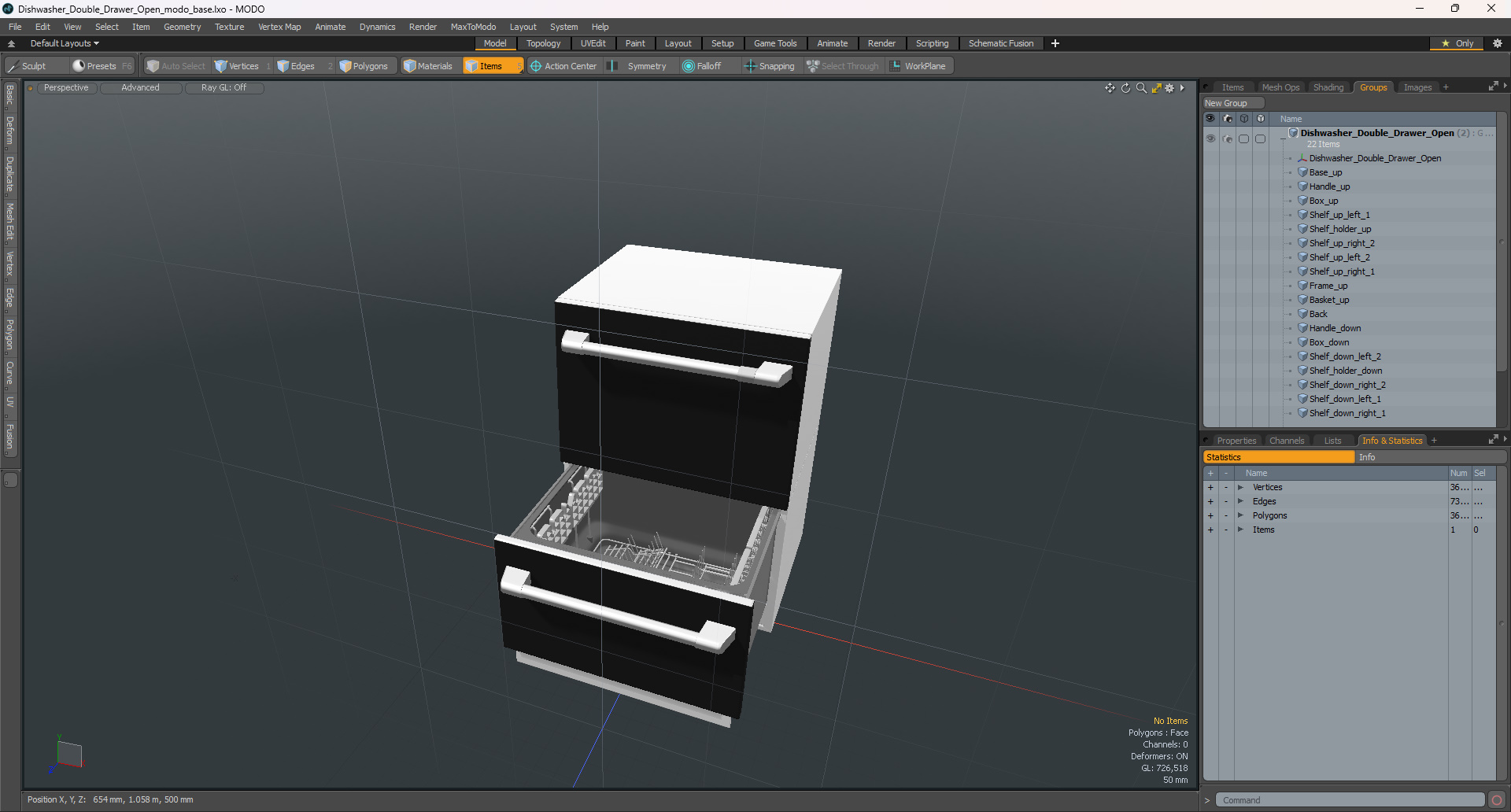This screenshot has width=1511, height=812.
Task: Click the yellow viewport maximize icon
Action: pos(1156,88)
